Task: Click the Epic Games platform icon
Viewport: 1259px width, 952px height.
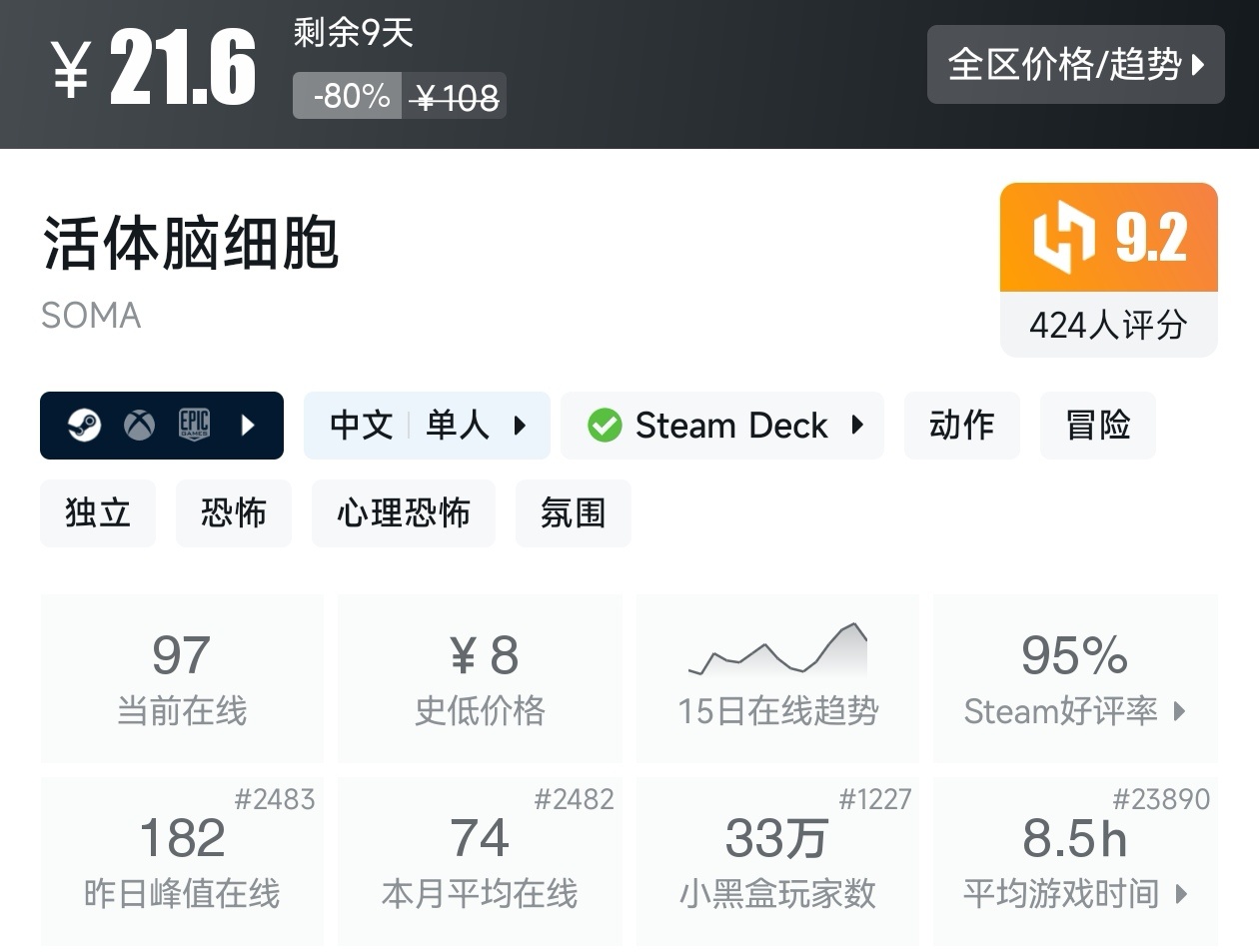Action: (x=197, y=426)
